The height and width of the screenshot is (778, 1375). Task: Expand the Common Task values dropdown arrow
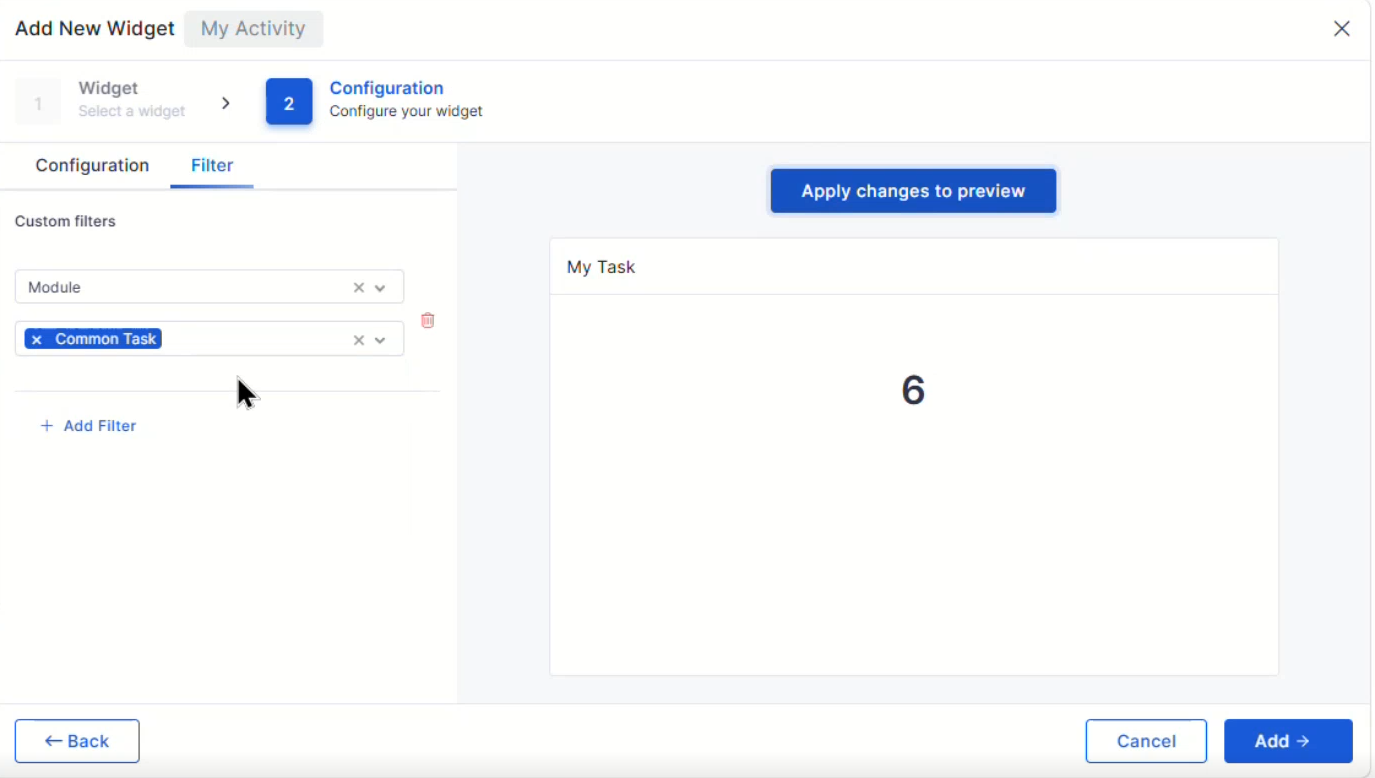[x=380, y=340]
